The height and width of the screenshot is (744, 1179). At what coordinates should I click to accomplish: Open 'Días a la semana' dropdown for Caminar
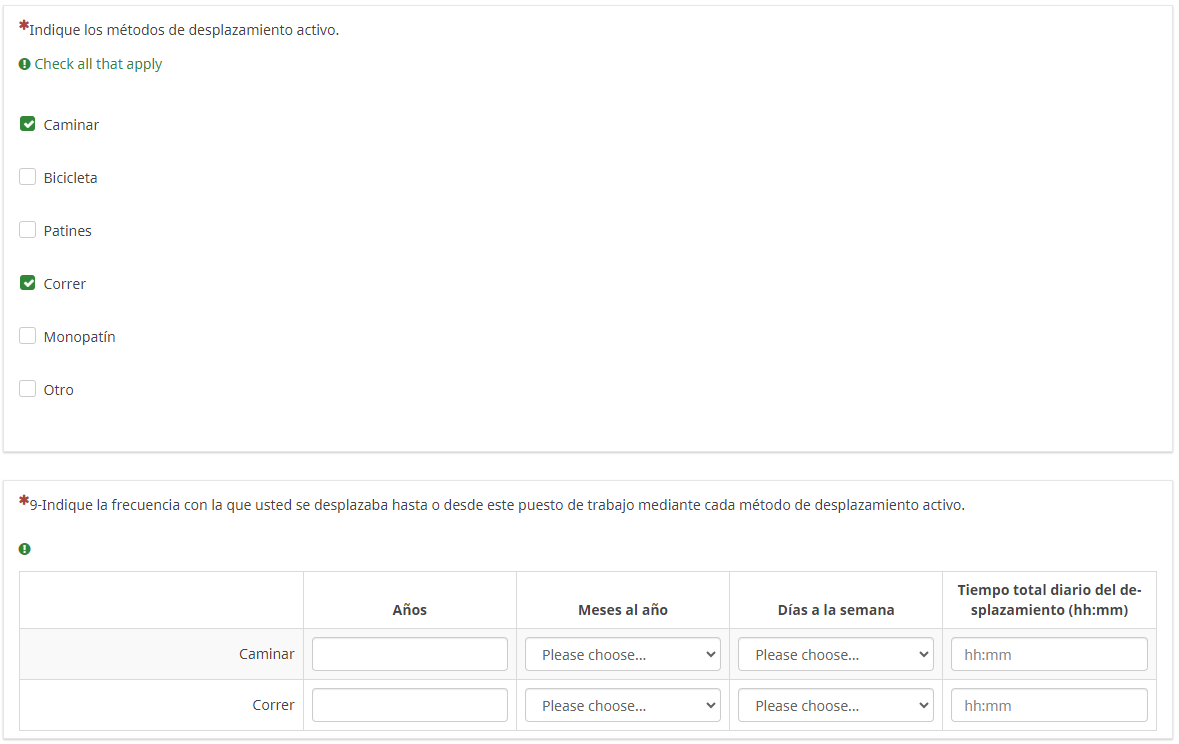[x=835, y=655]
